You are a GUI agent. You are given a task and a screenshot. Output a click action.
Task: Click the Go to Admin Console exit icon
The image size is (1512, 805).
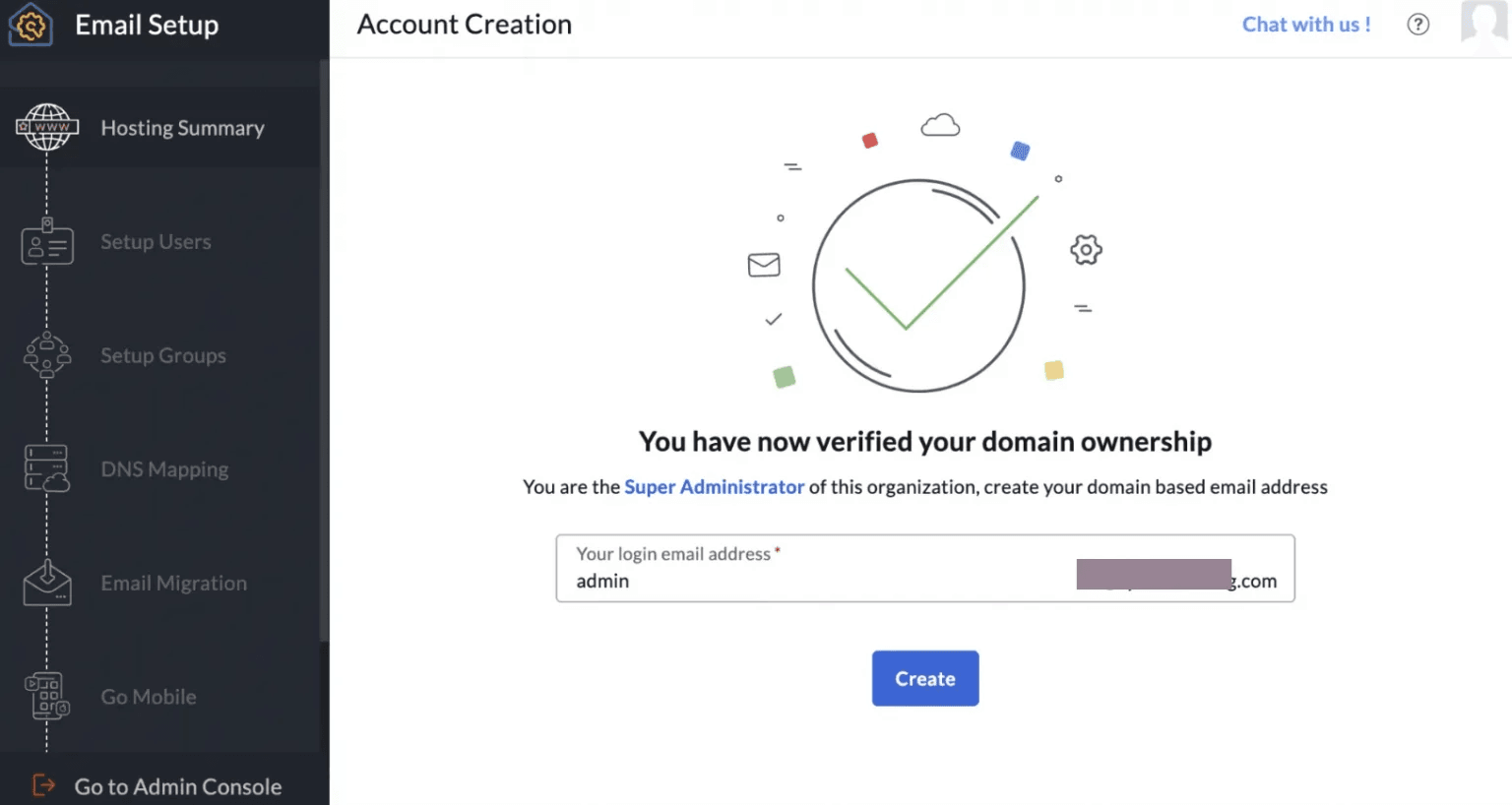[43, 785]
